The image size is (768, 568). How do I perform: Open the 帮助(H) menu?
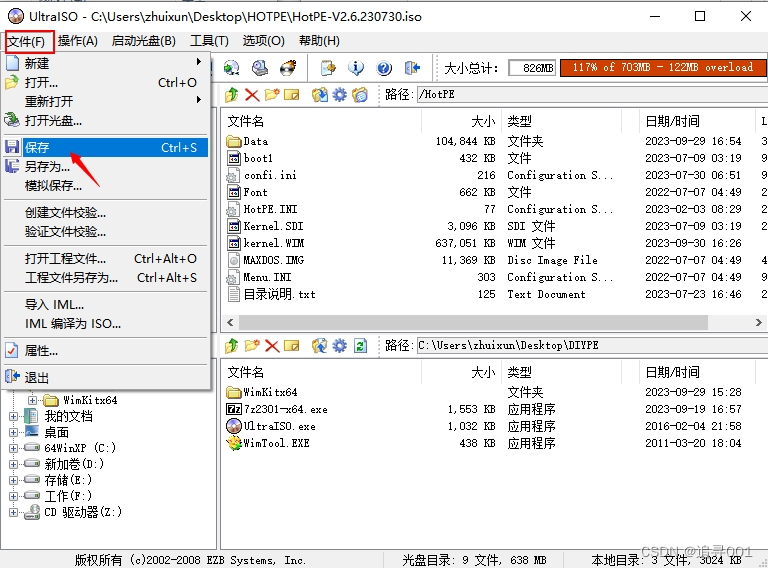tap(319, 41)
